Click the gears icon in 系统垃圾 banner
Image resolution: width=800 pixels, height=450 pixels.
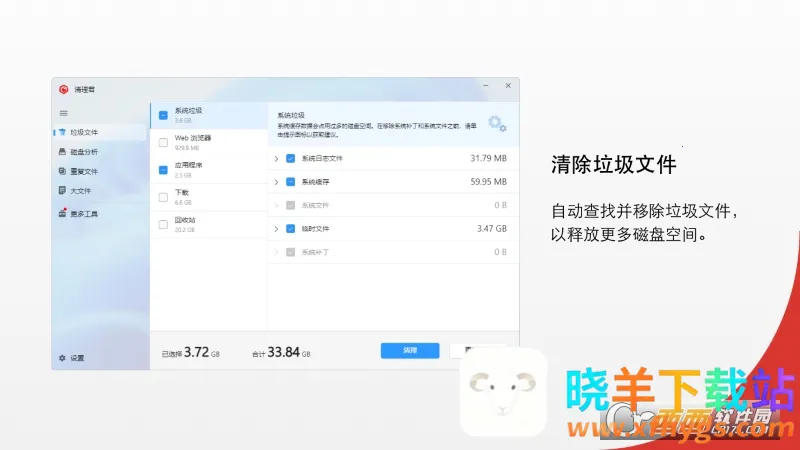tap(496, 124)
